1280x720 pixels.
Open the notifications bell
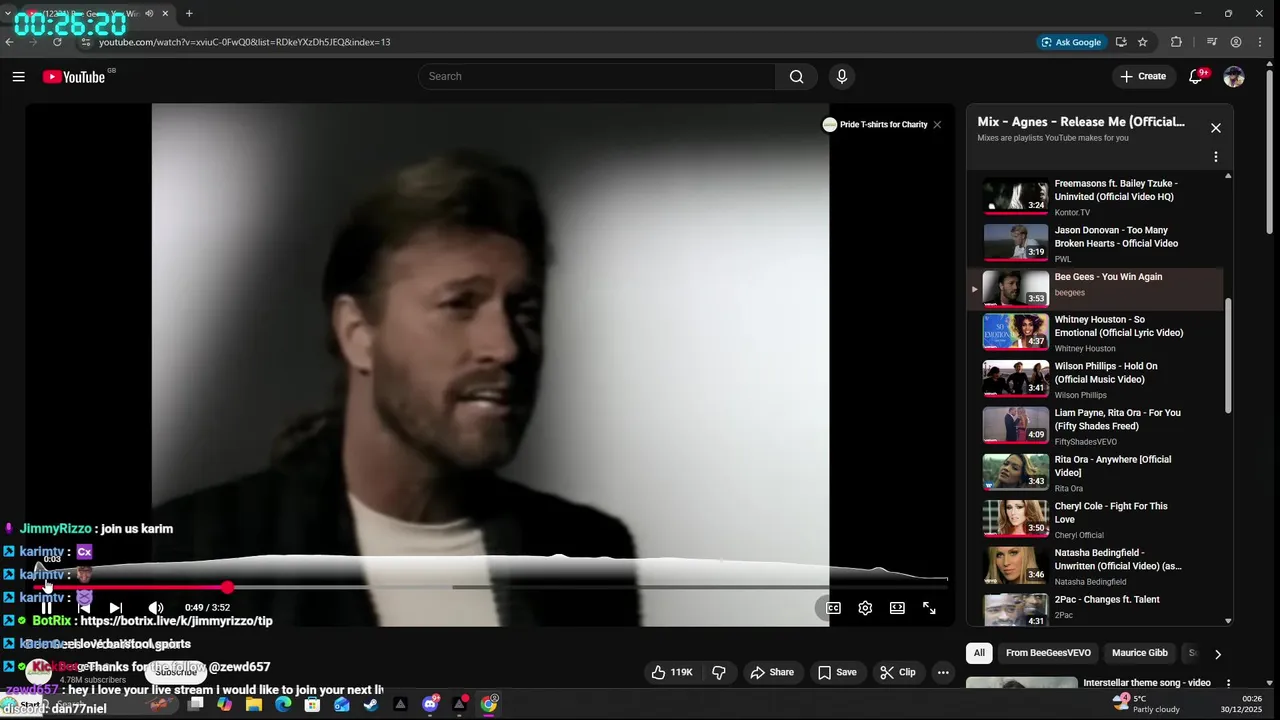(1195, 76)
